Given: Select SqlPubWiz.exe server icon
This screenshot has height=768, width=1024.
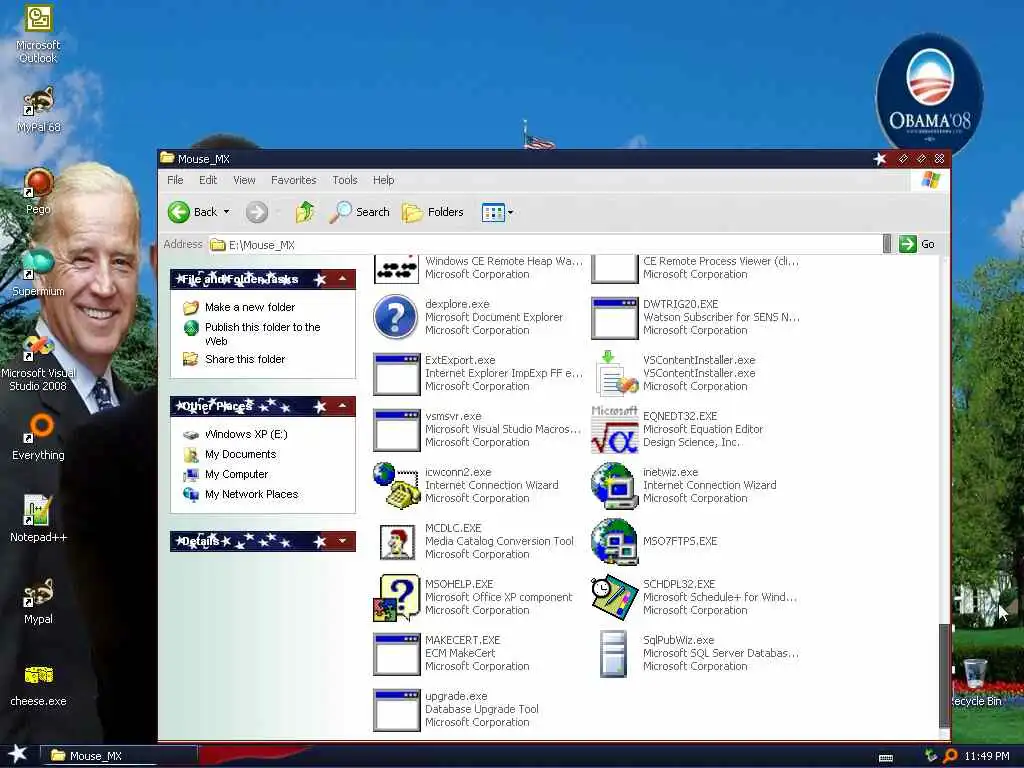Looking at the screenshot, I should [614, 653].
